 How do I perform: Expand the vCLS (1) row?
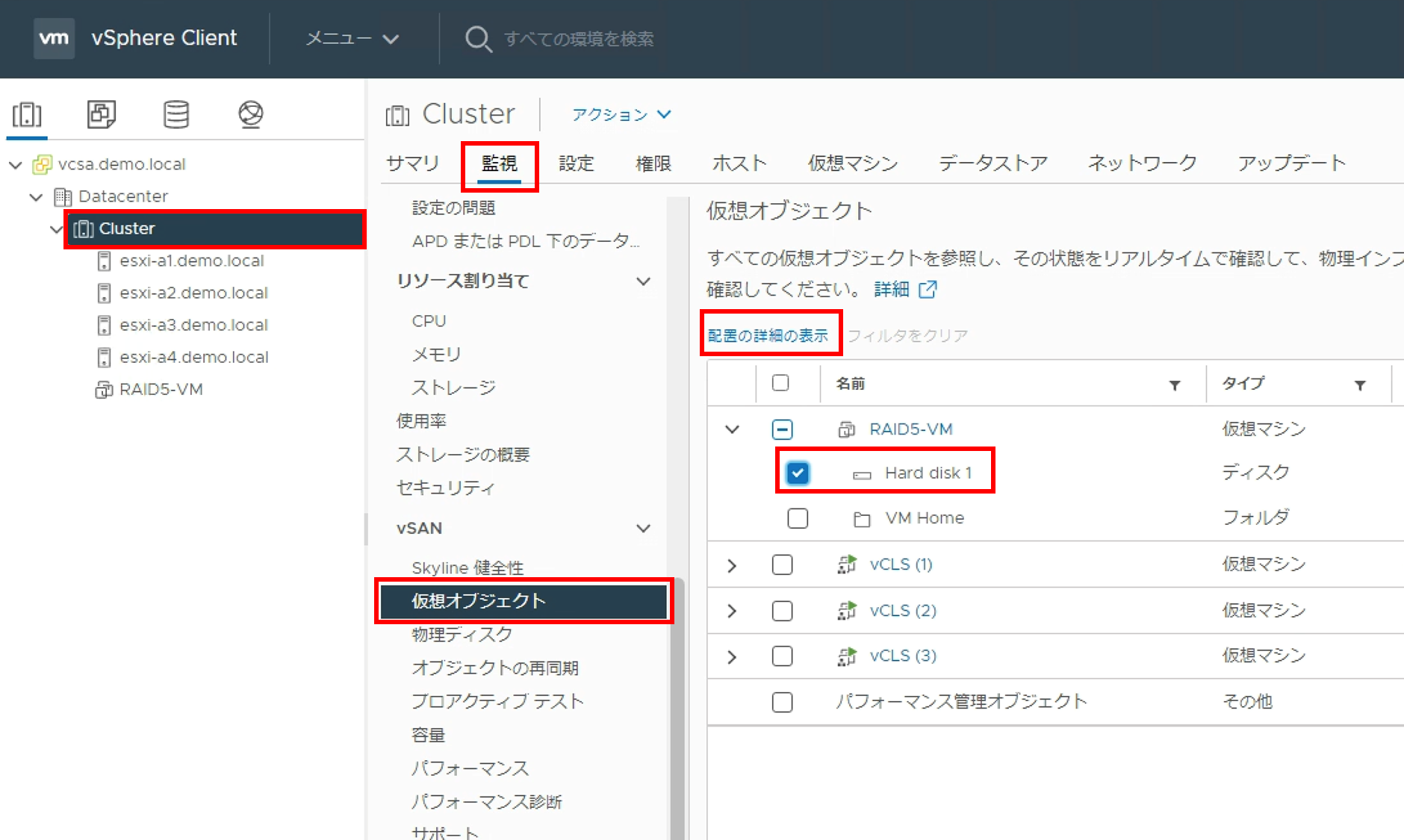point(732,565)
